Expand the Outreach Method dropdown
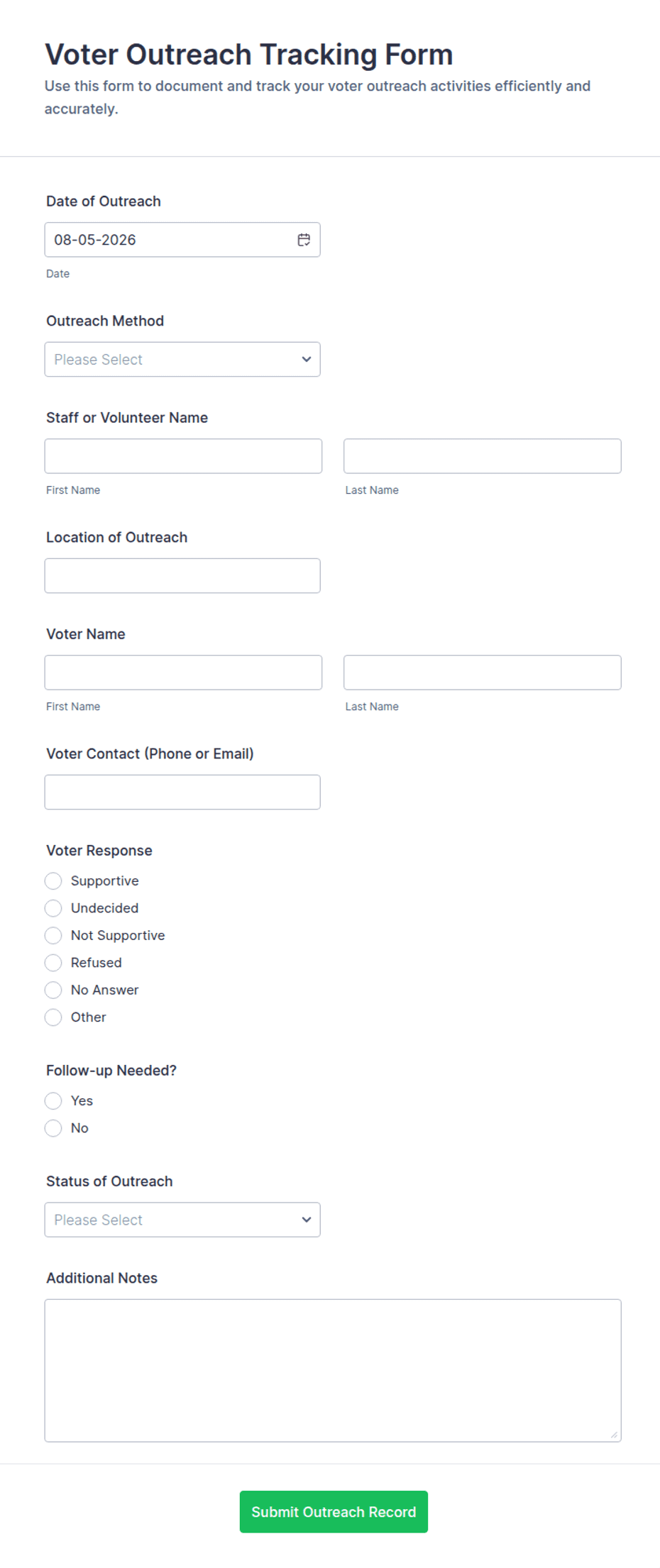Image resolution: width=660 pixels, height=1568 pixels. (182, 360)
